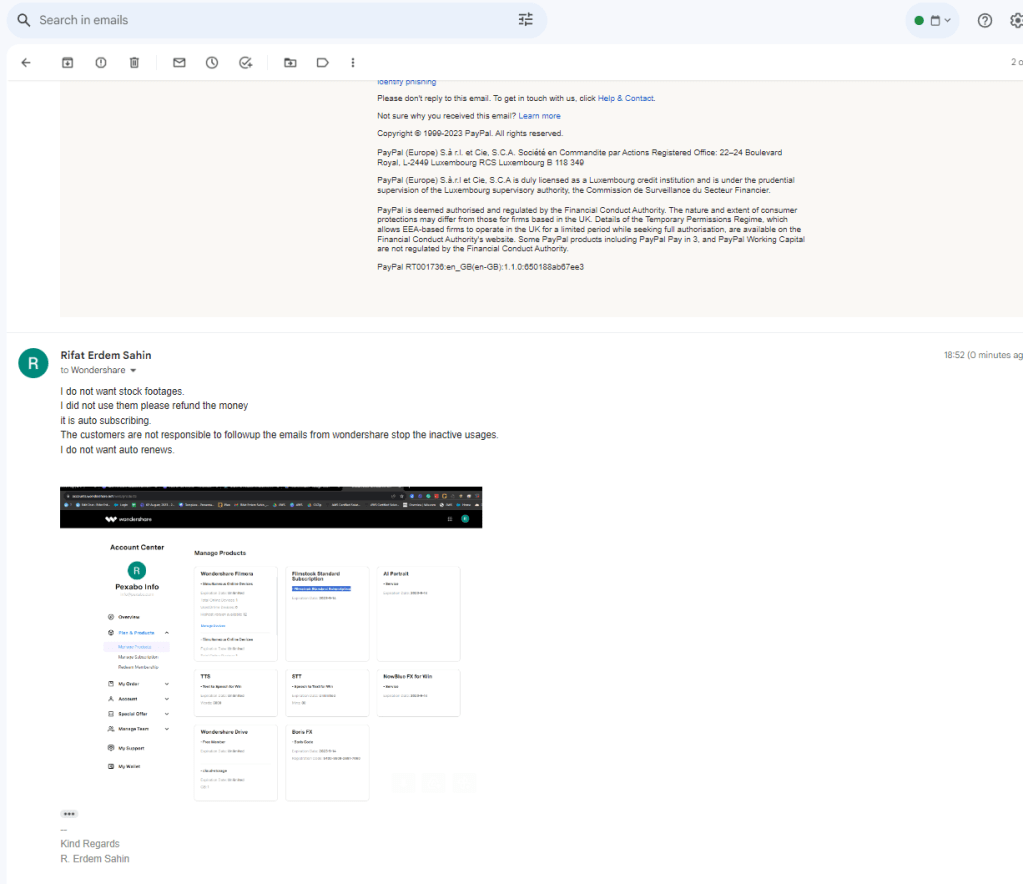Click the Kind Regards text
The height and width of the screenshot is (884, 1023).
pos(90,844)
